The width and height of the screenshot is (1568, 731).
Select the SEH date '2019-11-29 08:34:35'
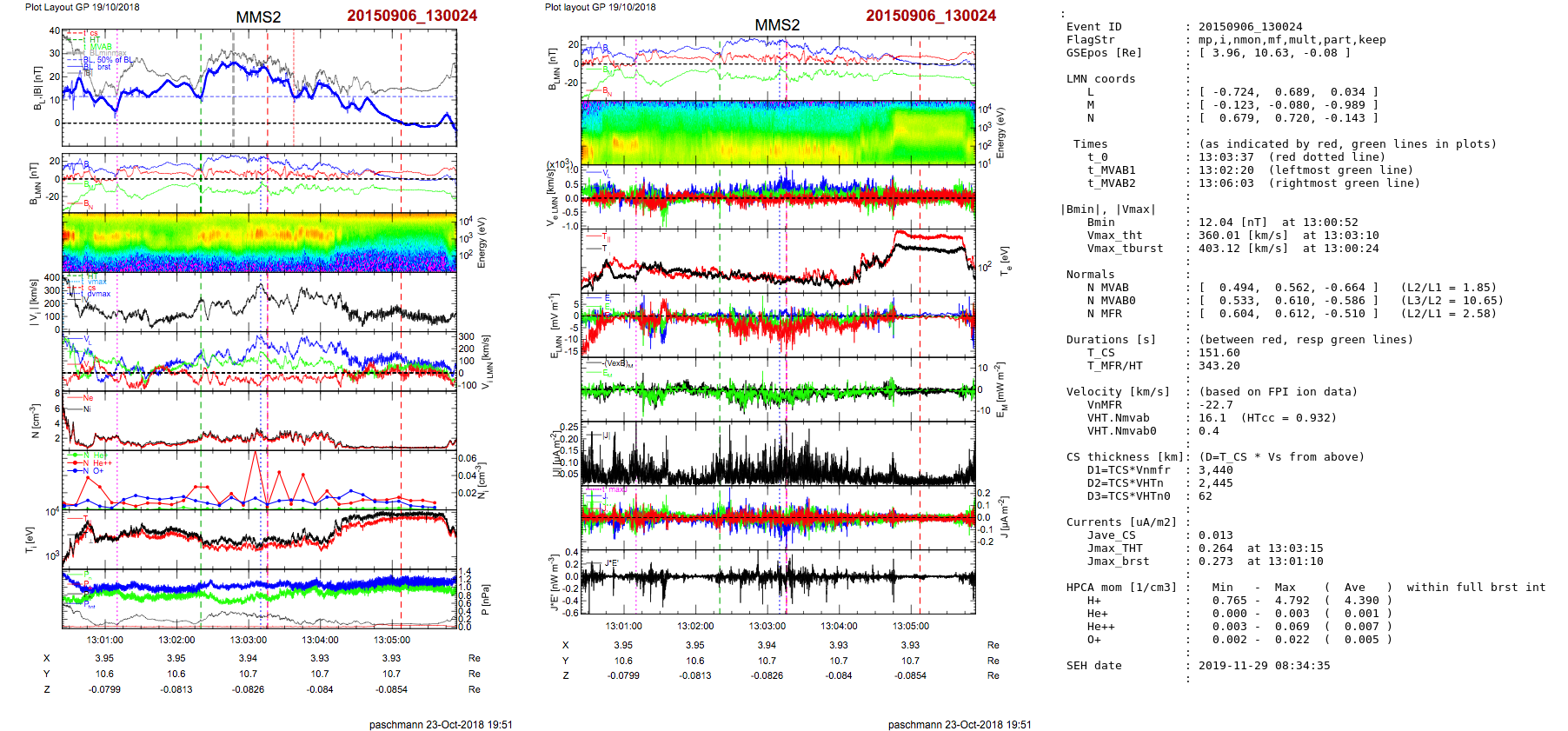[x=1264, y=666]
